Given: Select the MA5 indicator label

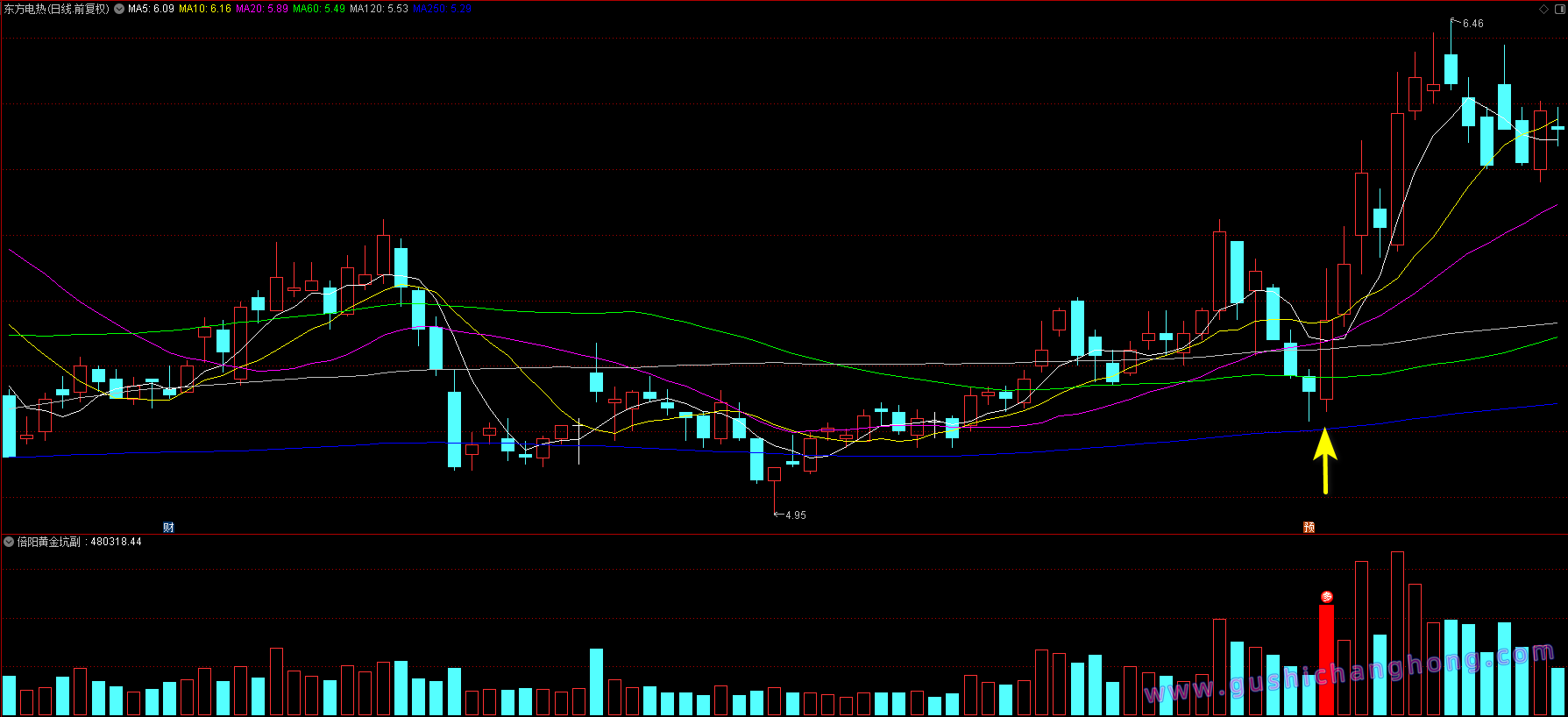Looking at the screenshot, I should click(151, 9).
